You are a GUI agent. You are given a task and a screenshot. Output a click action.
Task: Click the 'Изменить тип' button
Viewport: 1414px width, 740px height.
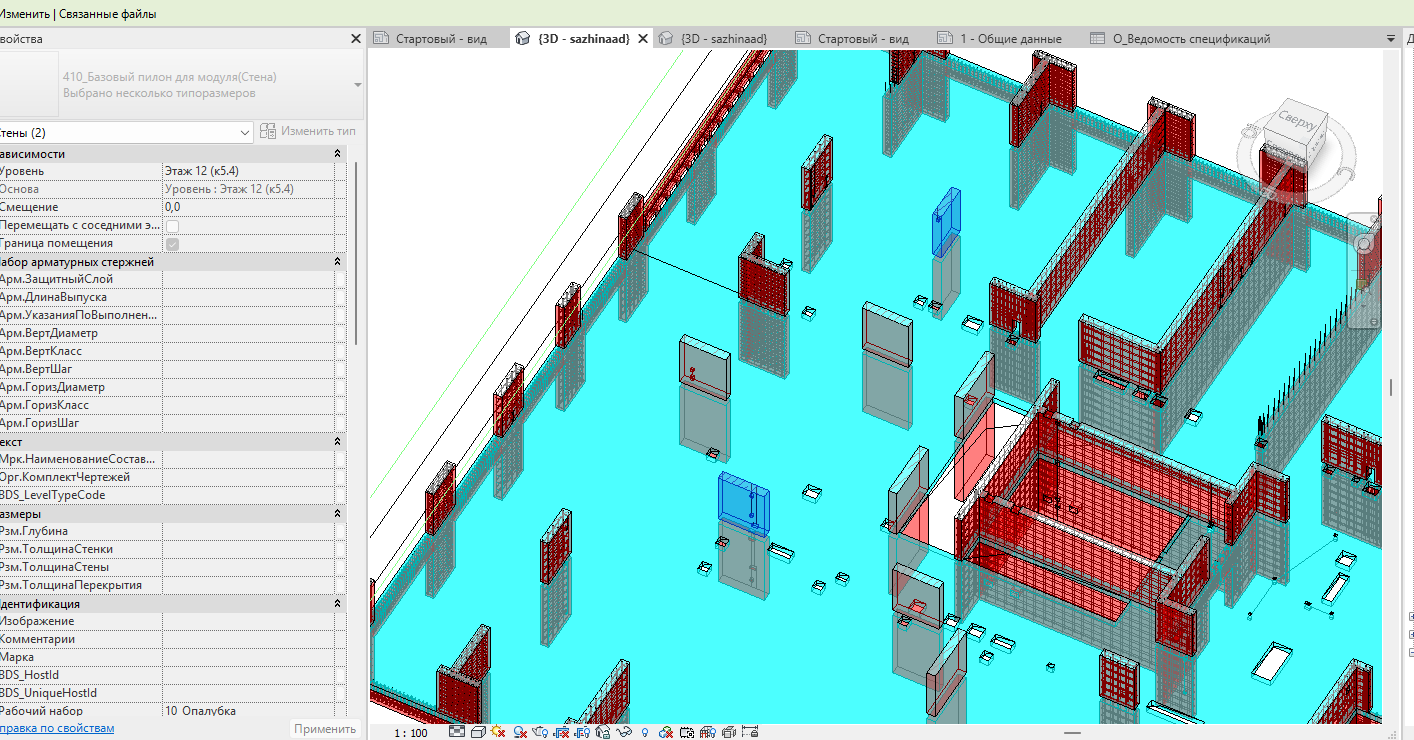[x=308, y=131]
